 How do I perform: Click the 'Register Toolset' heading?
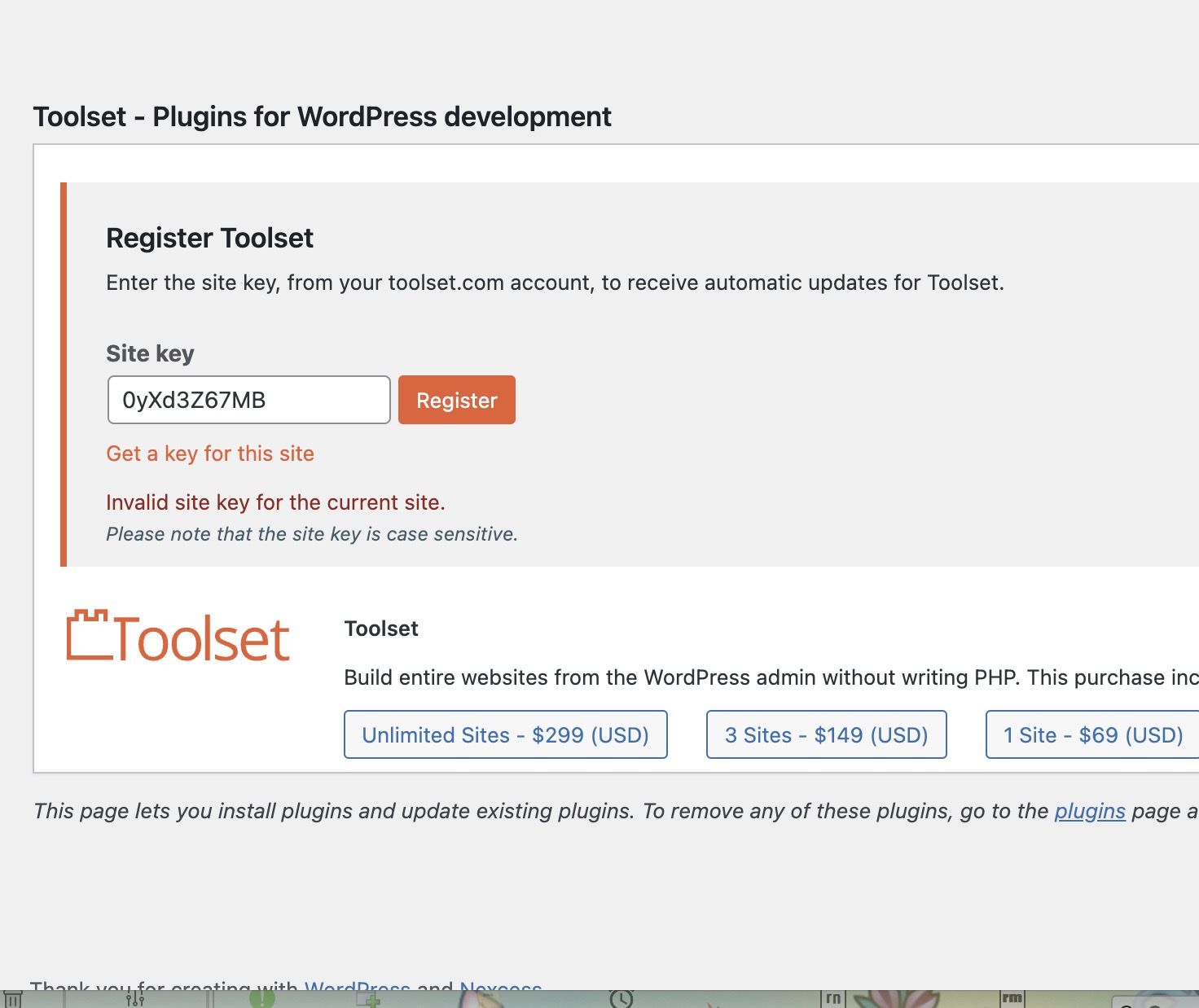click(x=209, y=238)
